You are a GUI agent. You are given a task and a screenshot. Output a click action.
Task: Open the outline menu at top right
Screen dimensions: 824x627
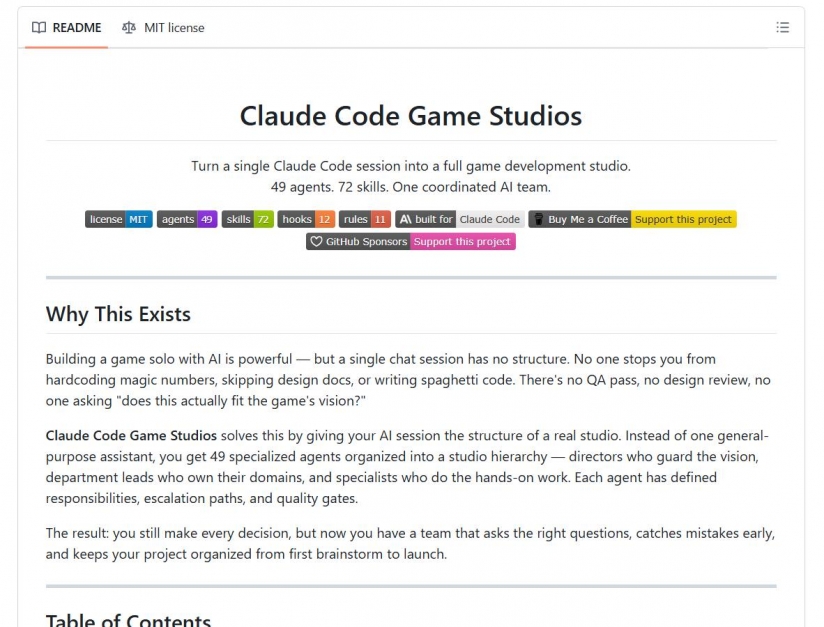point(783,27)
